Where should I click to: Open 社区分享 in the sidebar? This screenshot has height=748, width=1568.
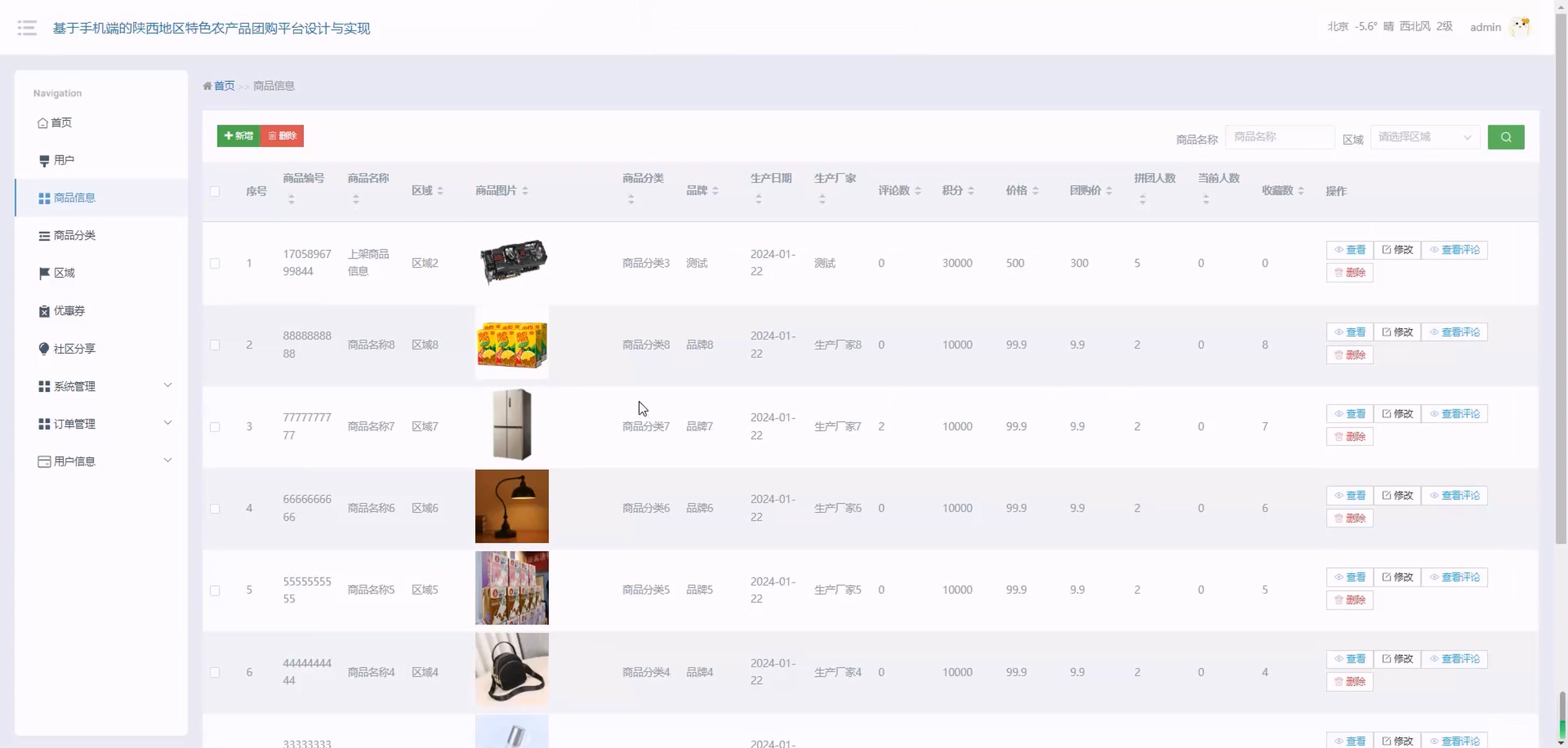[101, 349]
